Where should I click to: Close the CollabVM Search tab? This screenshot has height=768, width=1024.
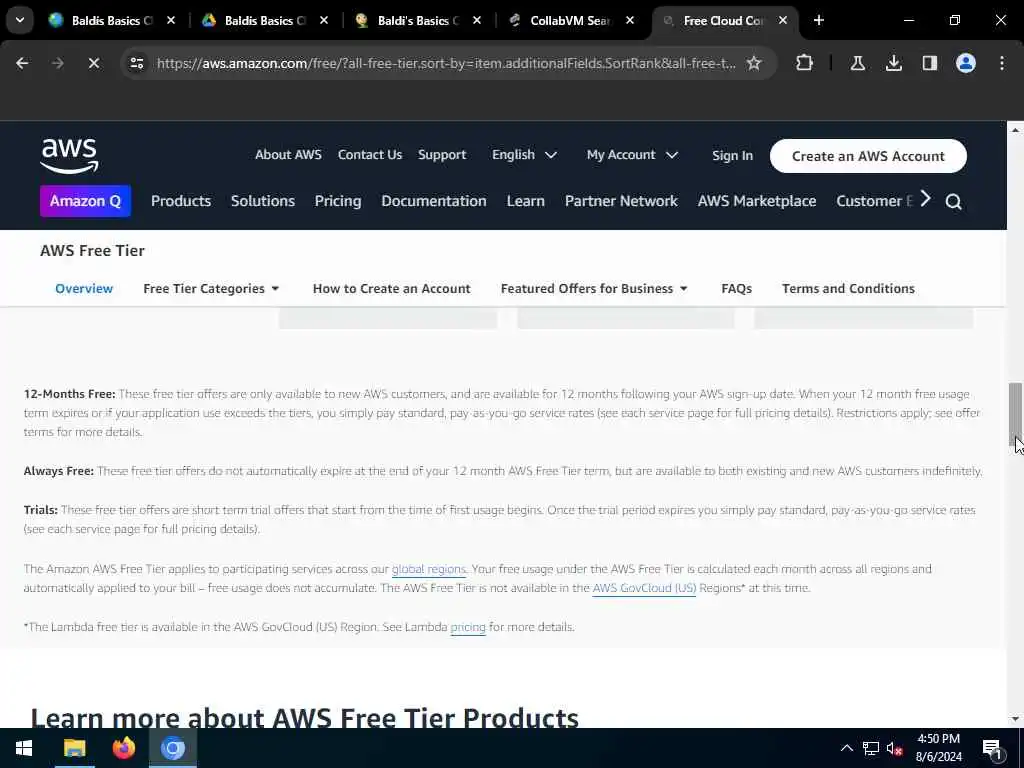(x=630, y=20)
